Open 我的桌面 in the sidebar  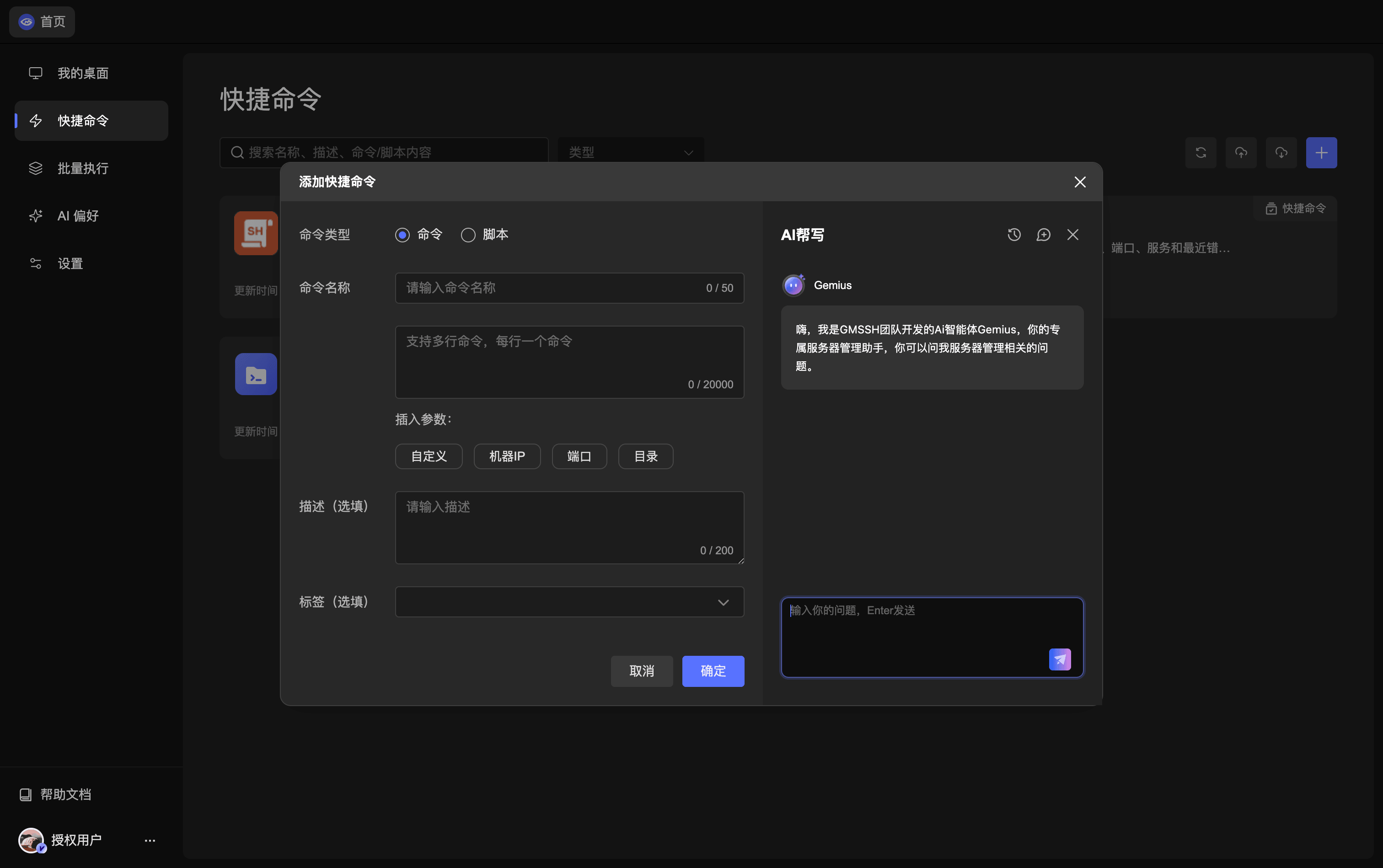coord(91,74)
